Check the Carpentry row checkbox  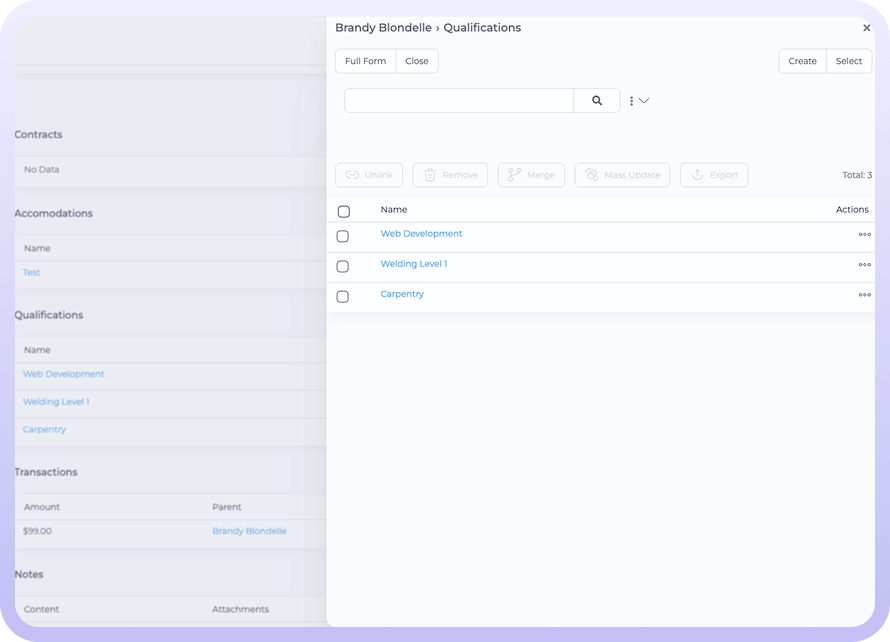pos(343,297)
